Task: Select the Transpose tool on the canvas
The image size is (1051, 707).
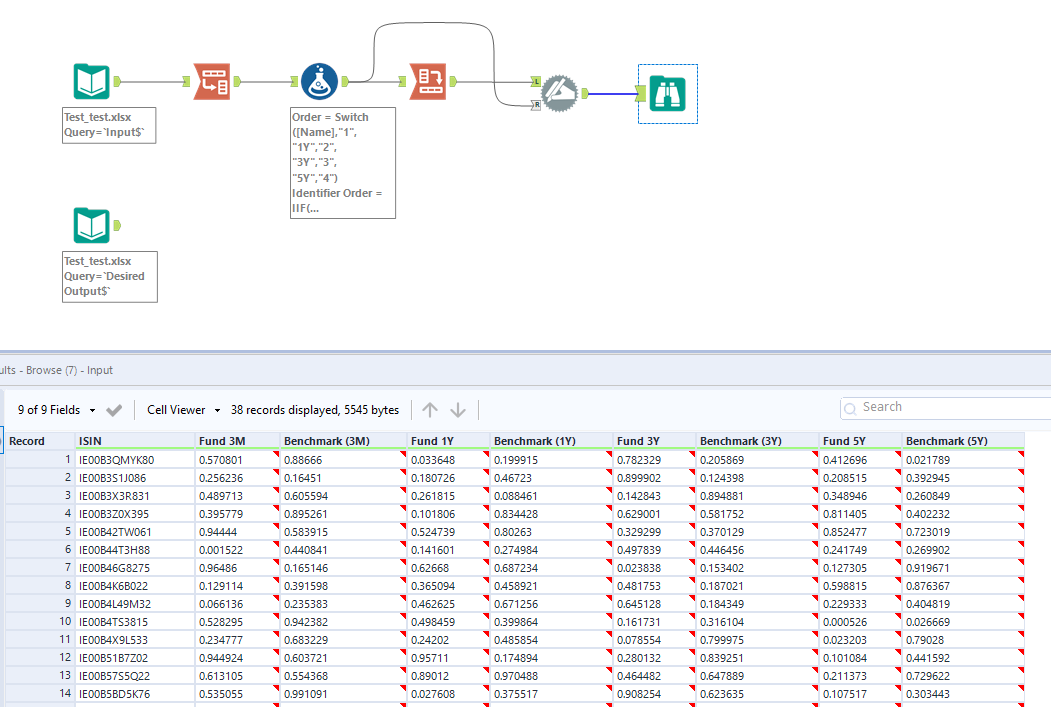Action: [x=213, y=81]
